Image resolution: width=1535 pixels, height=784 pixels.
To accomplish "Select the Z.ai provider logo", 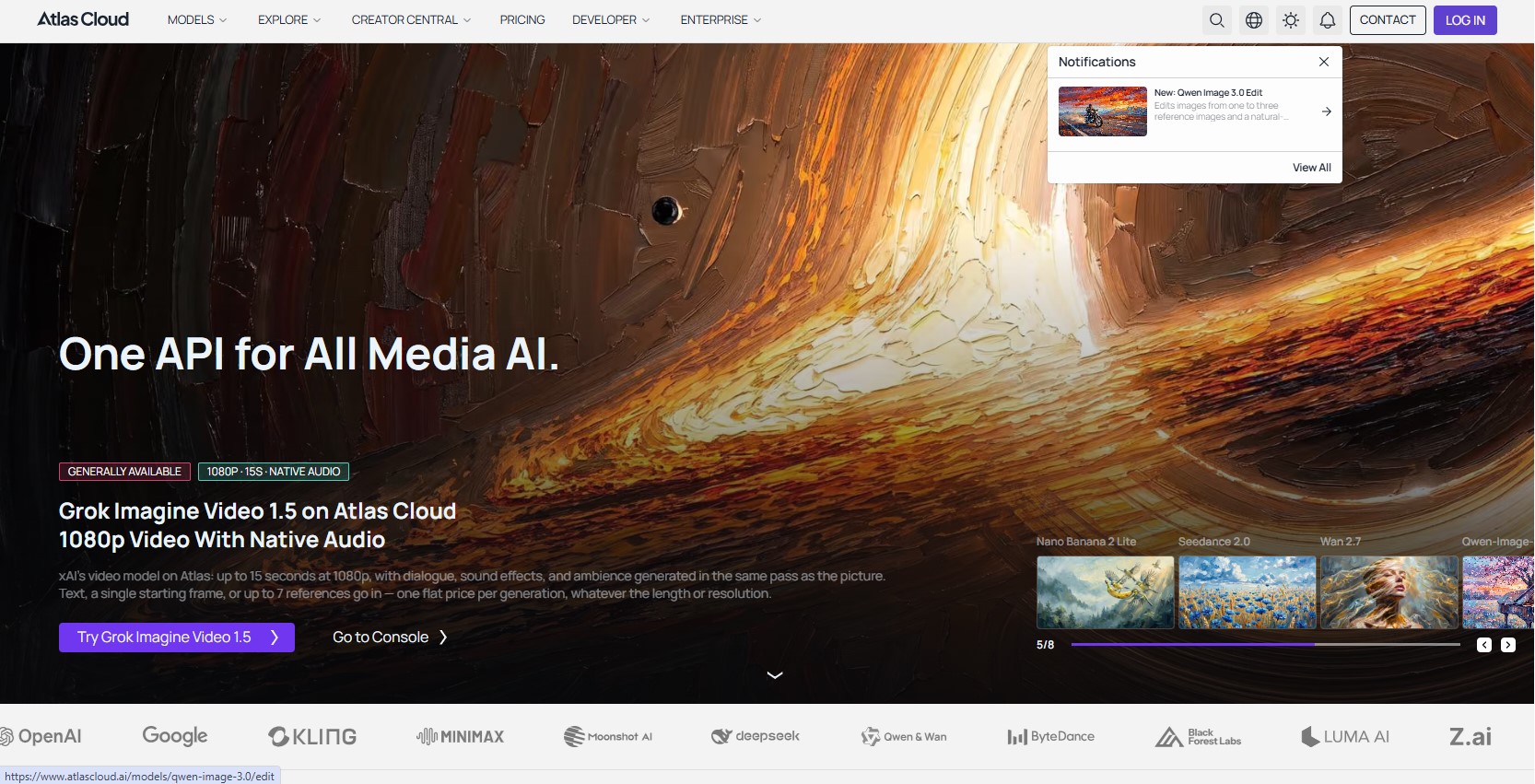I will (x=1471, y=736).
